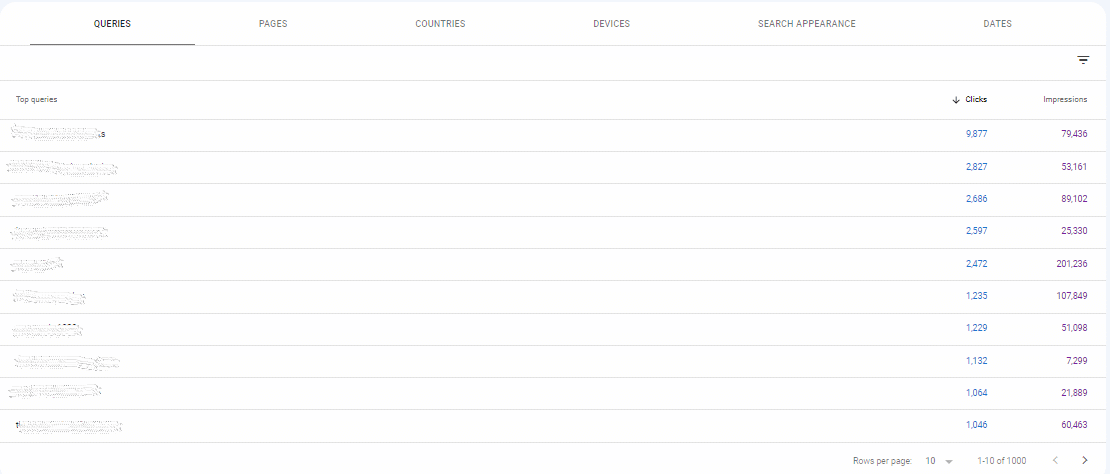Sort table by Impressions column
This screenshot has height=474, width=1110.
tap(1065, 100)
